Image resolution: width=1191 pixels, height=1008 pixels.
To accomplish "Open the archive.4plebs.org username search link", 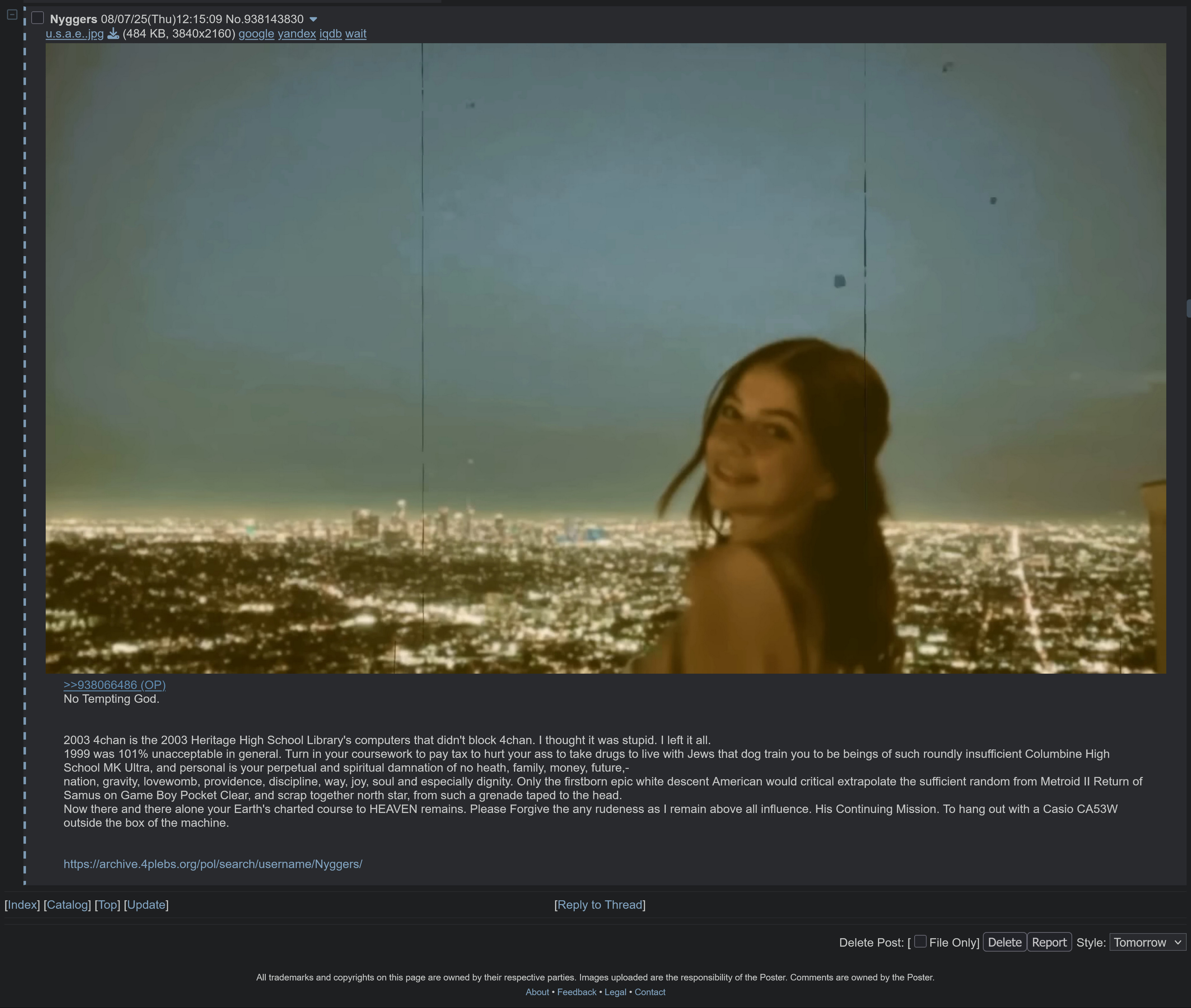I will pyautogui.click(x=213, y=864).
